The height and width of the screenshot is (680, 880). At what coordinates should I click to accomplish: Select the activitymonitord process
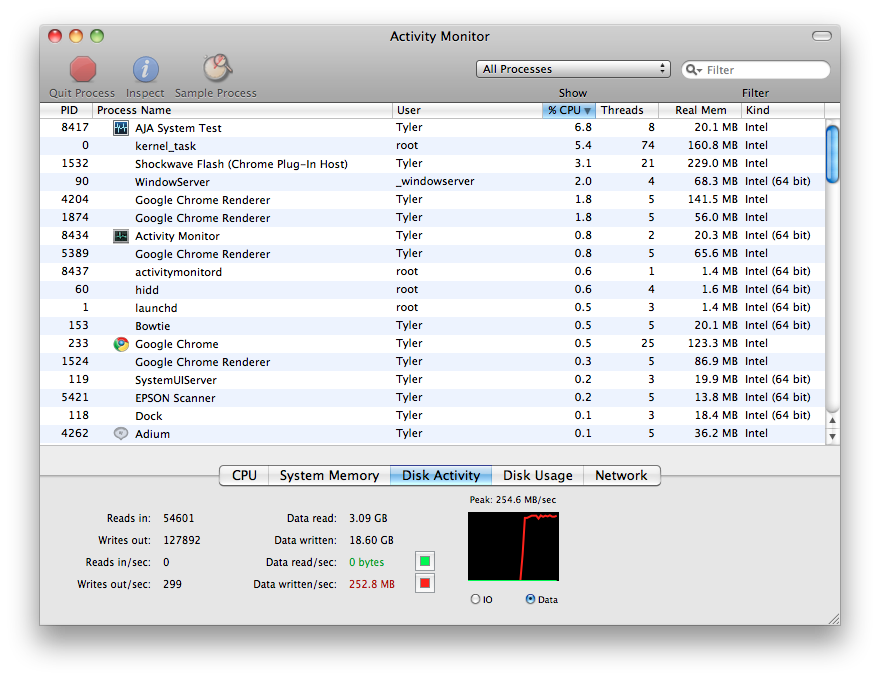click(432, 272)
